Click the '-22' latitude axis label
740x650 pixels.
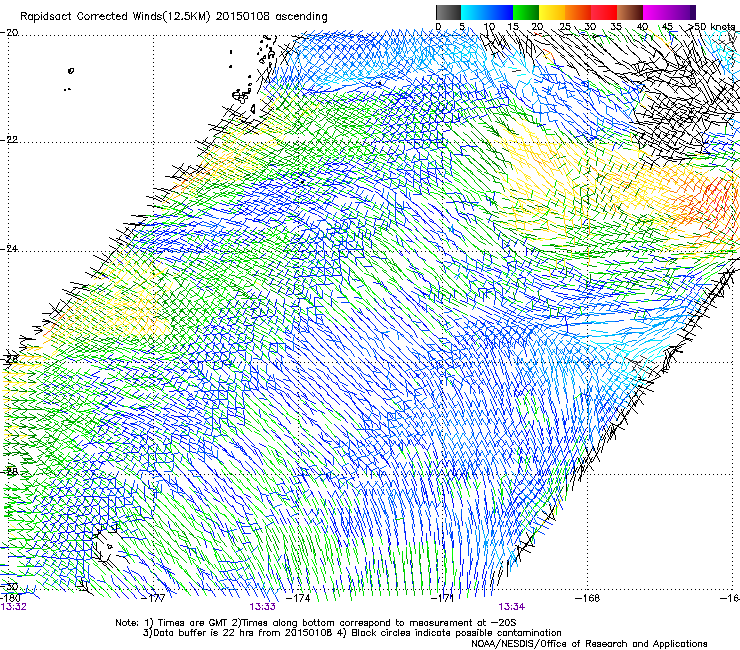tap(9, 140)
